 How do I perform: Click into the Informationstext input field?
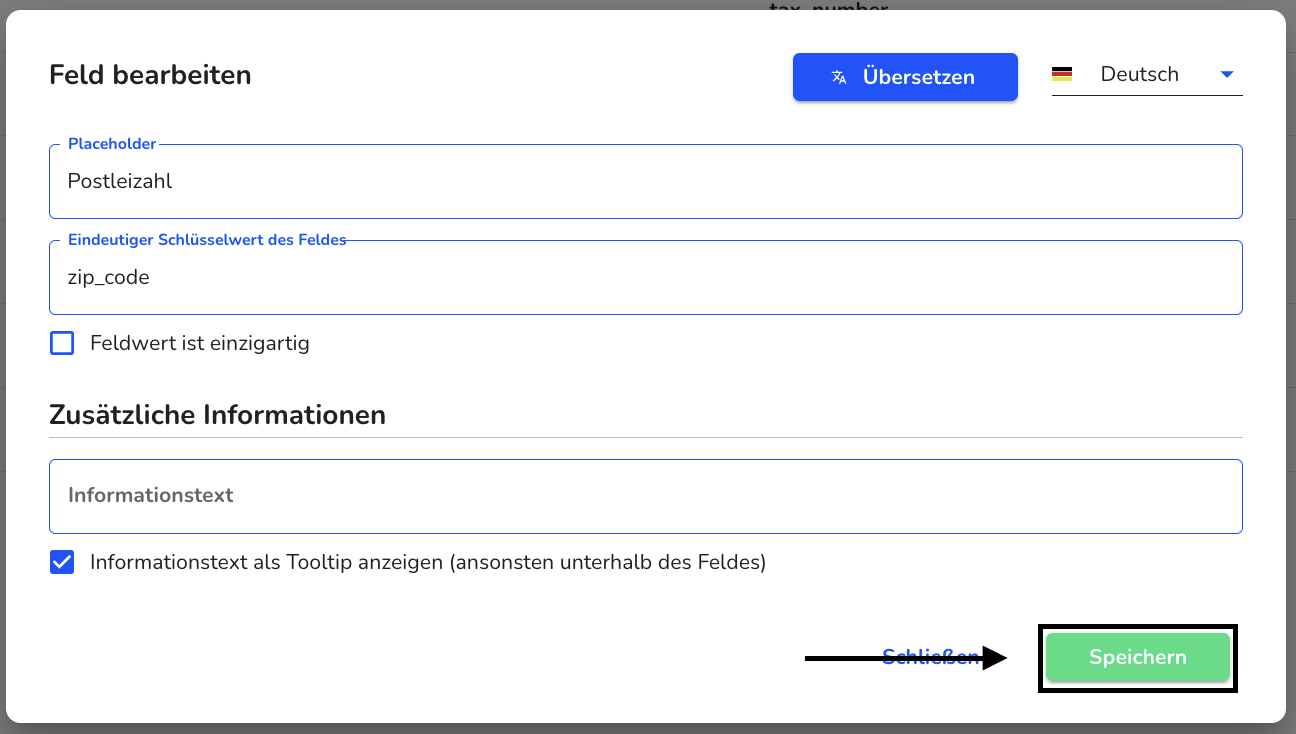click(x=646, y=496)
